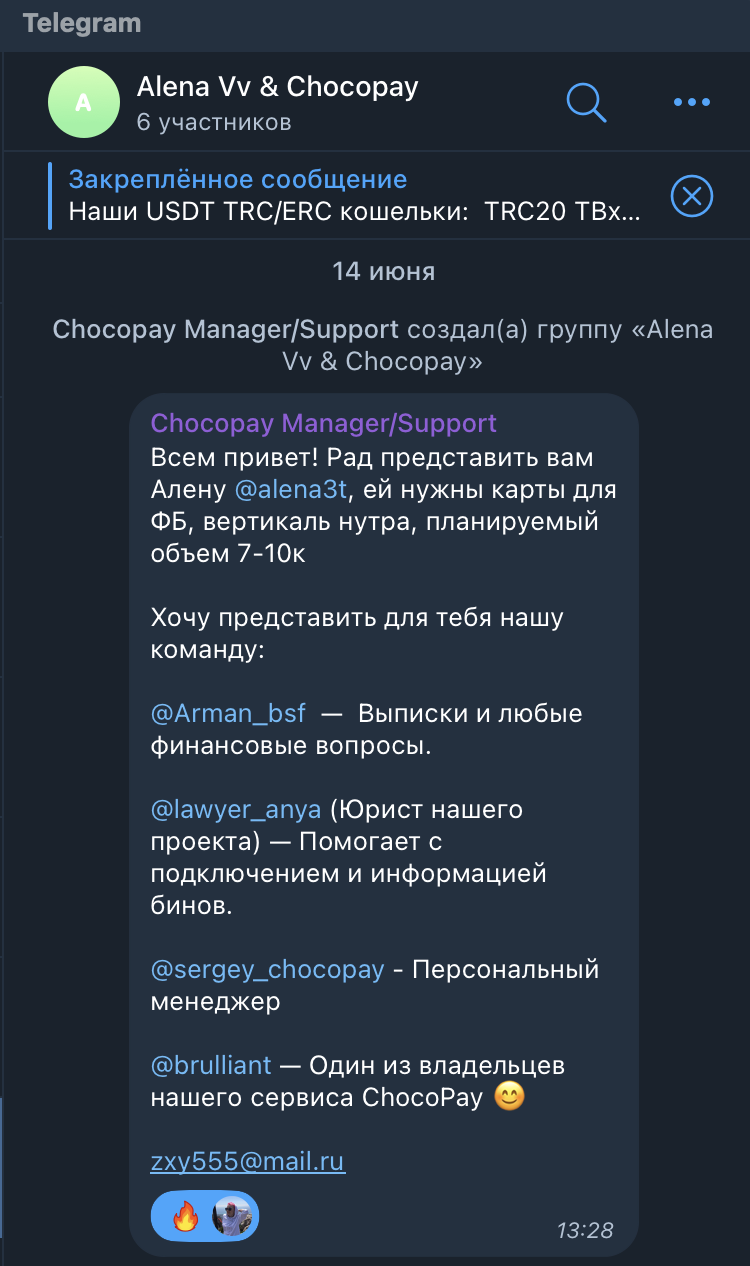Click the 6 участников member count
This screenshot has width=750, height=1266.
click(x=214, y=122)
